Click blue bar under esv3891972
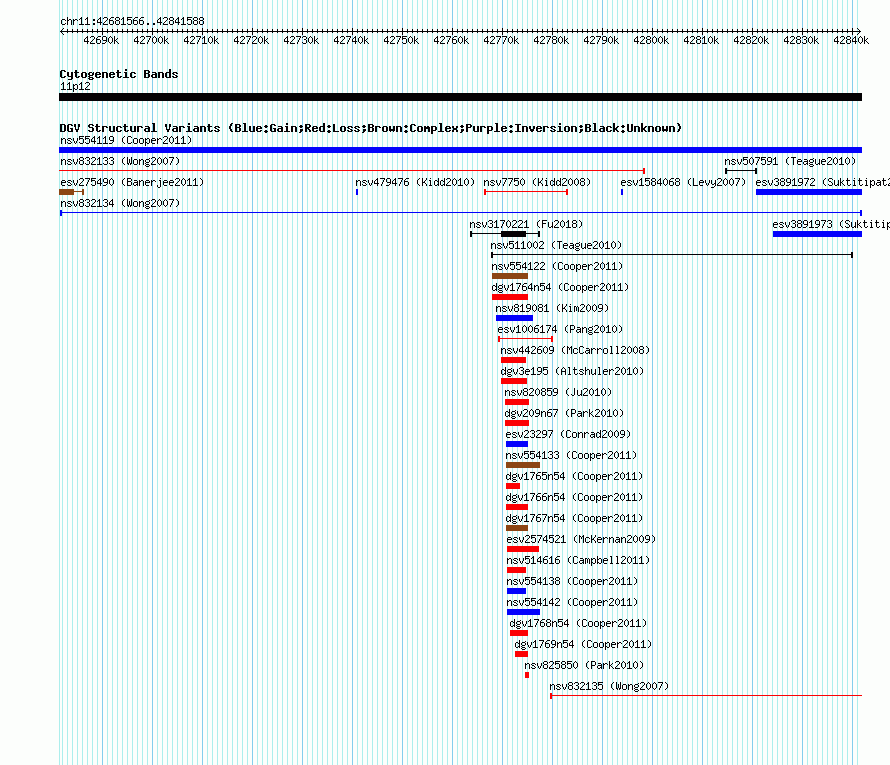This screenshot has width=890, height=765. (x=809, y=192)
